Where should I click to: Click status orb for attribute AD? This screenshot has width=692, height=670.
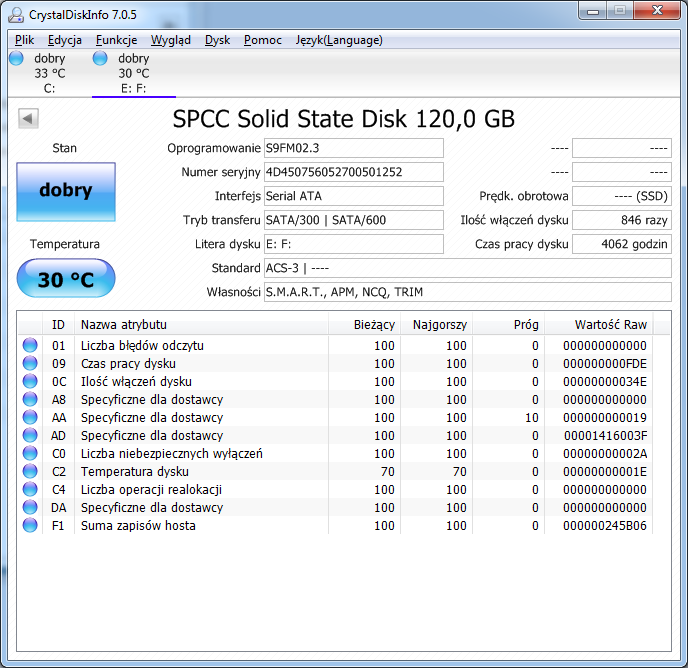[x=30, y=436]
